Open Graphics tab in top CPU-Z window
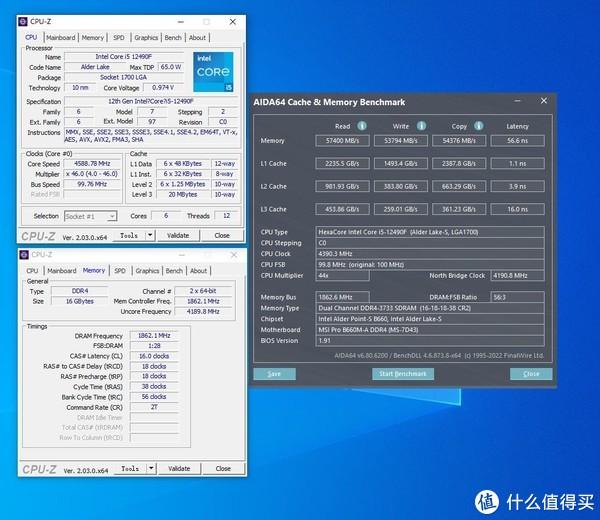This screenshot has height=520, width=600. (x=146, y=37)
